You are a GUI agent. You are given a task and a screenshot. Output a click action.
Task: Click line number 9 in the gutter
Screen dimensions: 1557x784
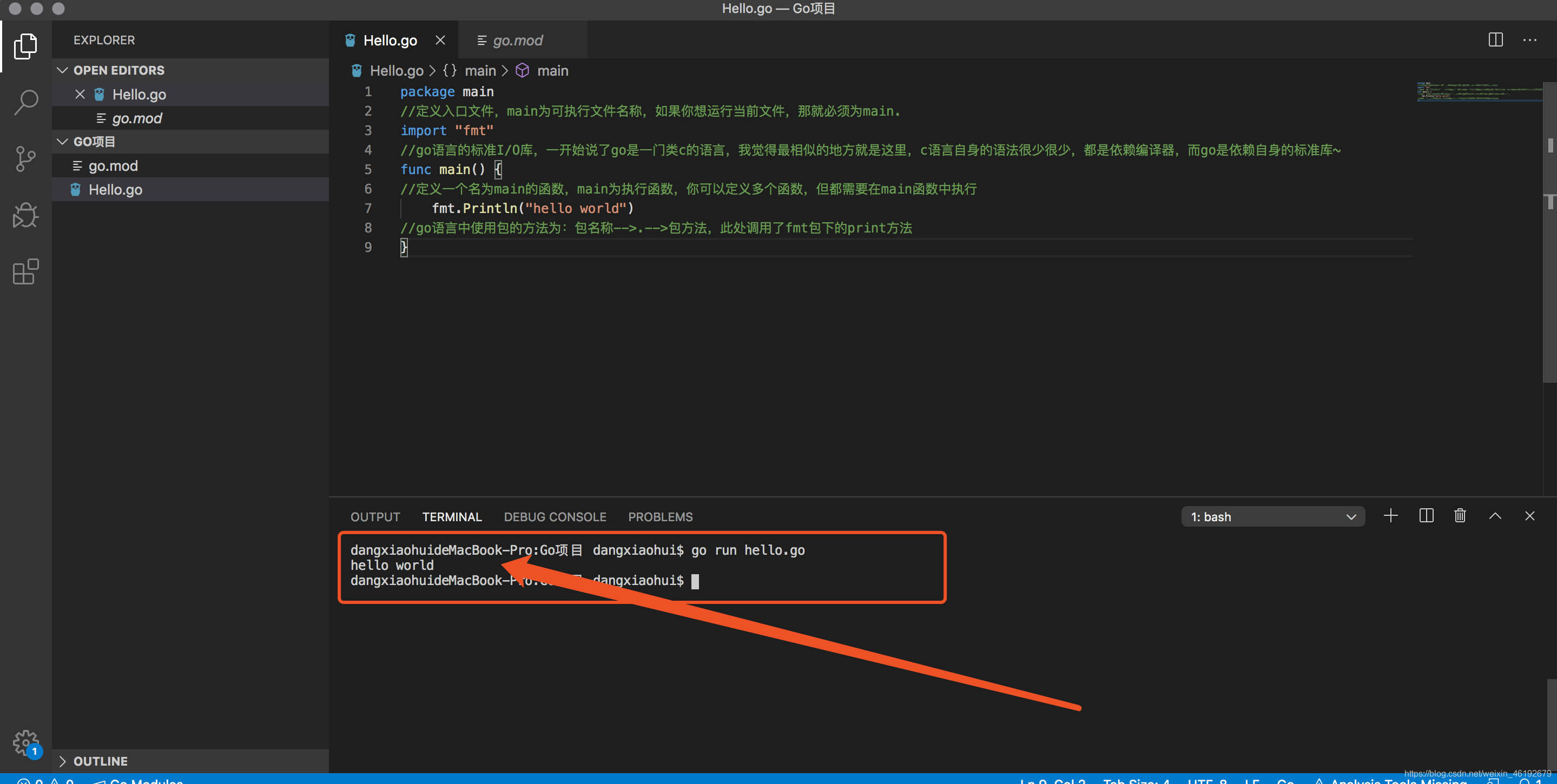[x=367, y=247]
